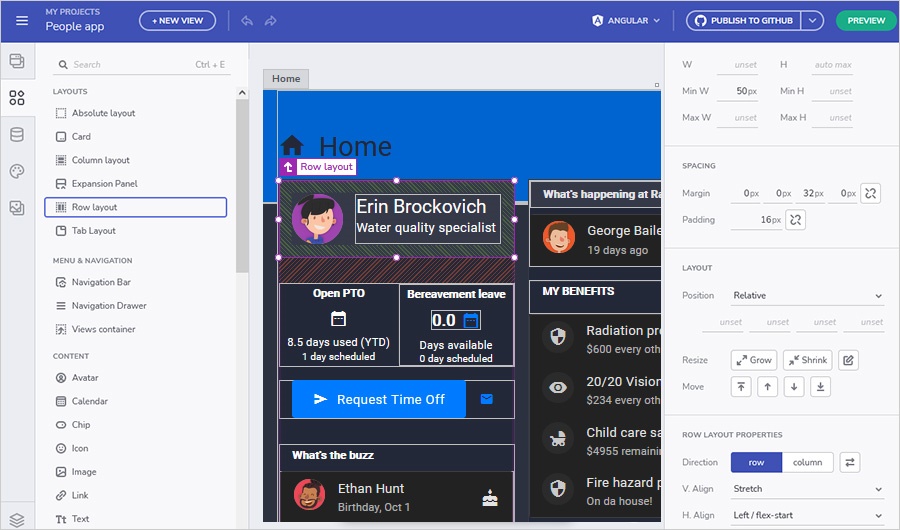Open the Layers icon at sidebar bottom

coord(17,520)
